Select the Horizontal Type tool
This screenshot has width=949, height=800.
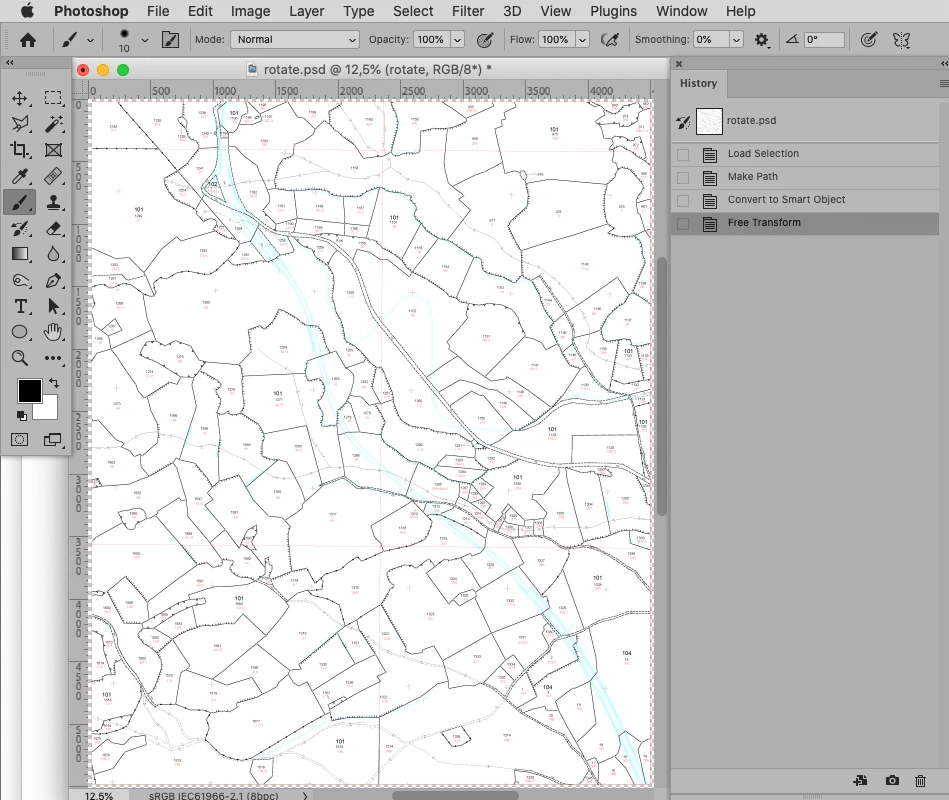click(19, 306)
